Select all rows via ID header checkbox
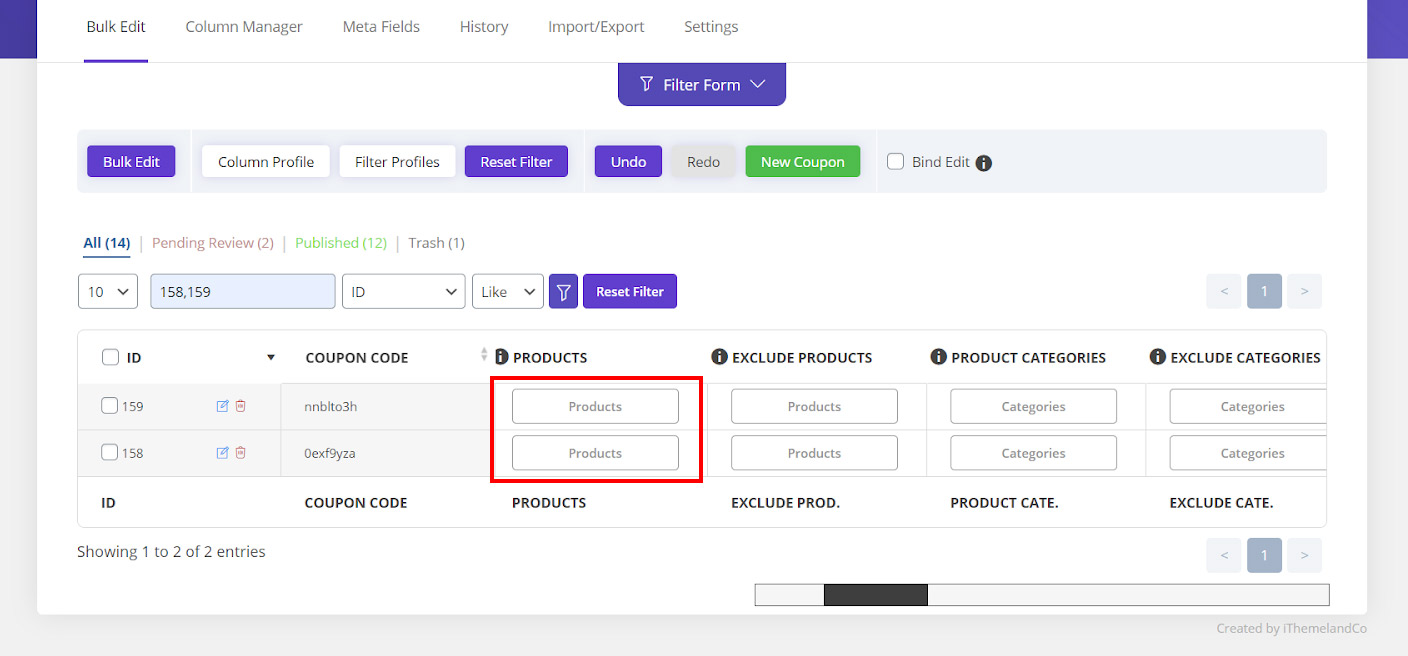 coord(111,357)
